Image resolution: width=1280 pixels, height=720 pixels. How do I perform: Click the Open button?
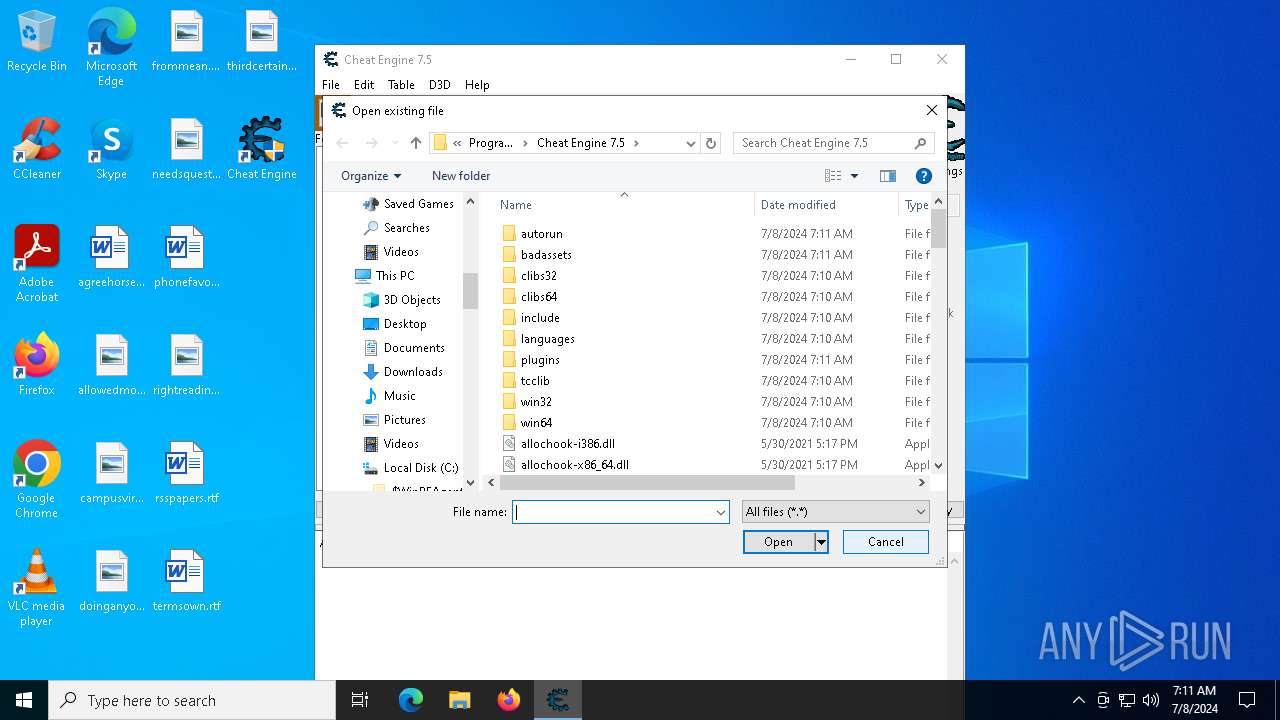(779, 542)
